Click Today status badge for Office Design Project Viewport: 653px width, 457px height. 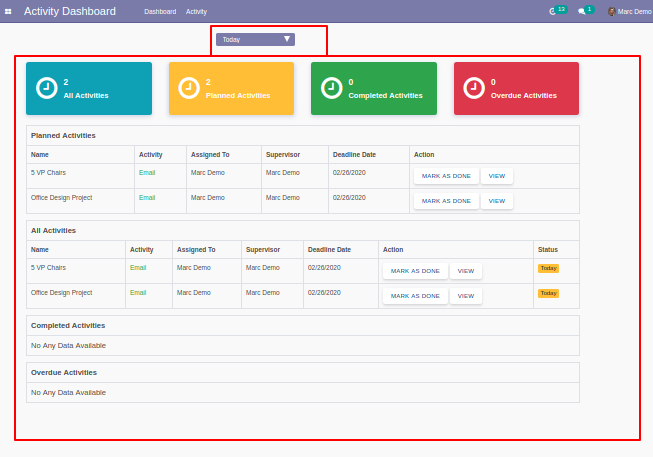tap(548, 293)
